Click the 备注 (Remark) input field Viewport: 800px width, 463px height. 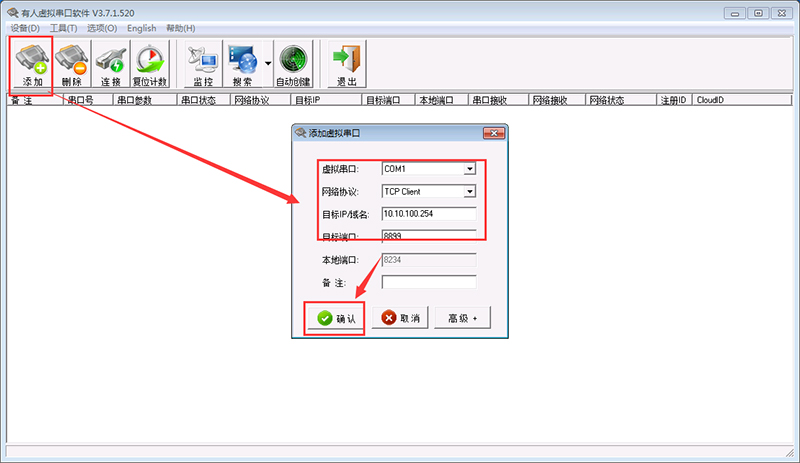point(428,282)
